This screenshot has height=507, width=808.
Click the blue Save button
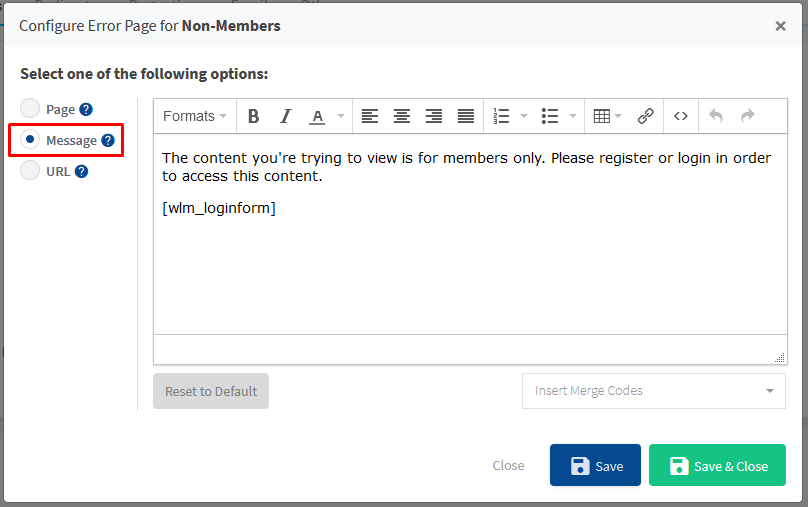(595, 465)
